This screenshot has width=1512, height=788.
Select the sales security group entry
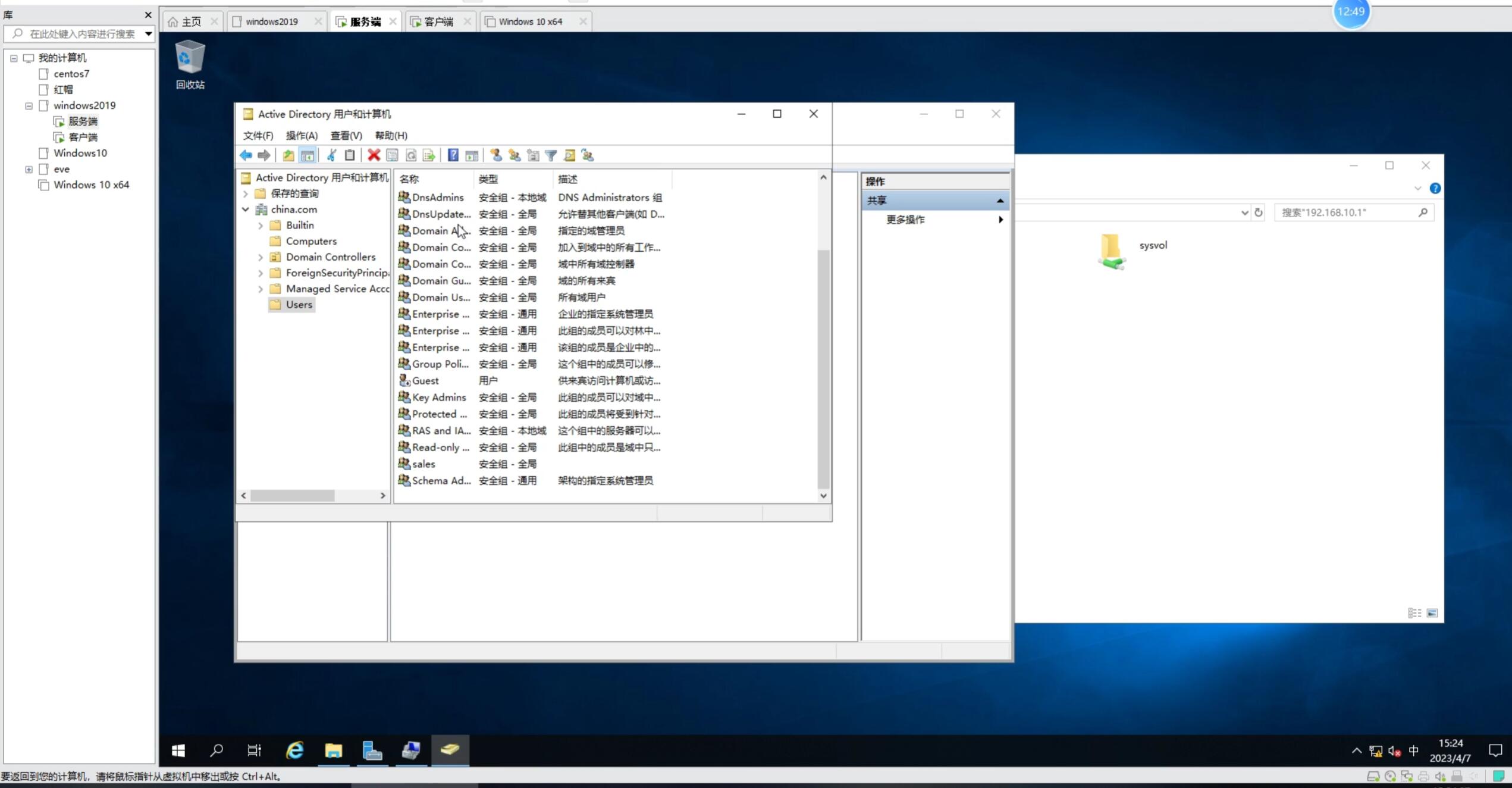pos(424,464)
